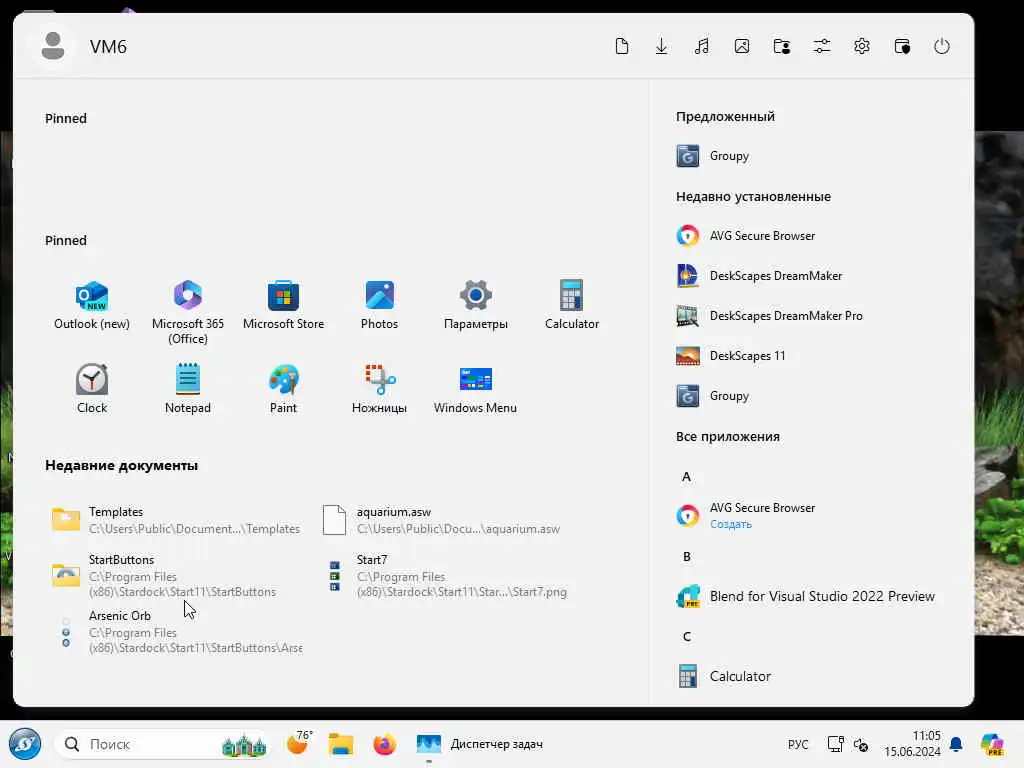This screenshot has height=768, width=1024.
Task: Launch DeskScapes DreamMaker
Action: coord(759,276)
